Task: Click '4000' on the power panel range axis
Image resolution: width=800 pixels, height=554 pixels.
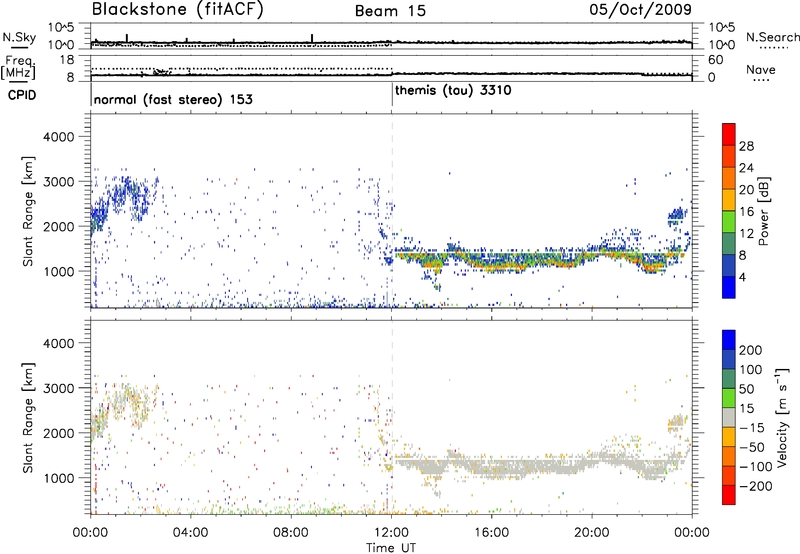Action: tap(58, 137)
